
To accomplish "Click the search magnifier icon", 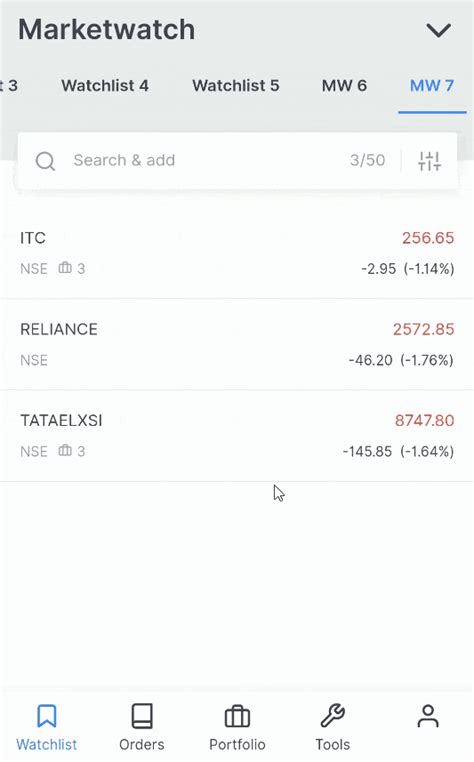I will pyautogui.click(x=45, y=161).
